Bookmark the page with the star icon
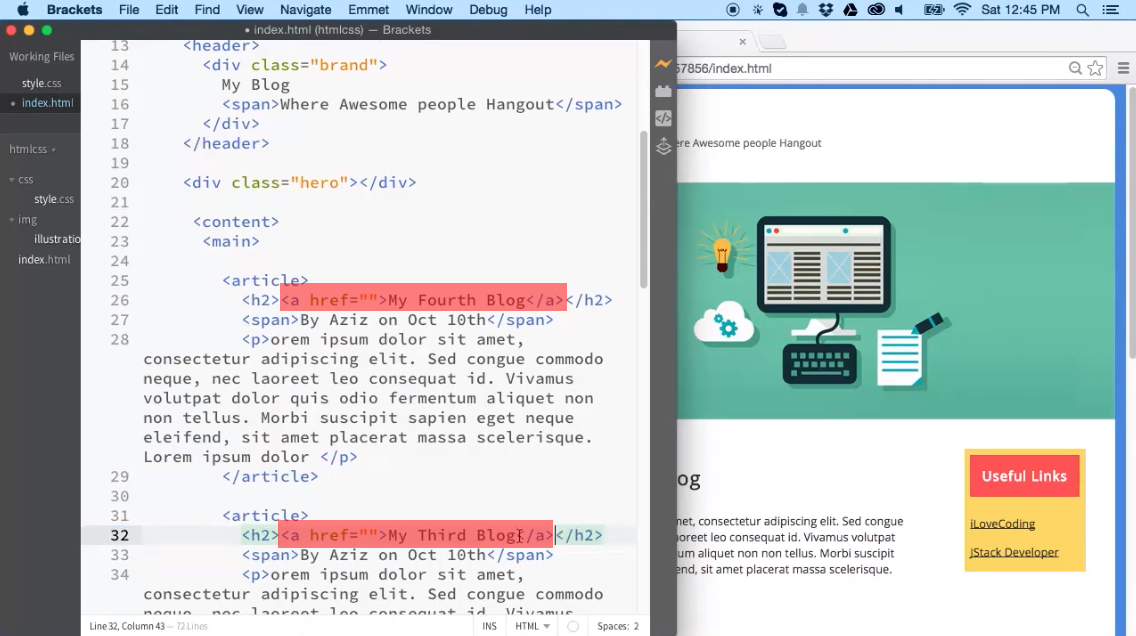Screen dimensions: 1136x636 pyautogui.click(x=1095, y=68)
